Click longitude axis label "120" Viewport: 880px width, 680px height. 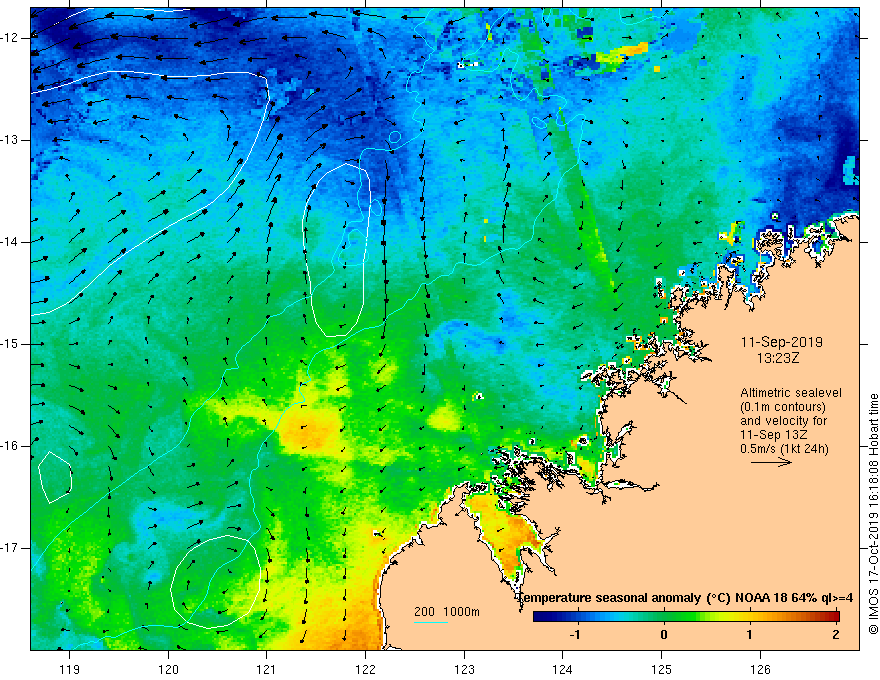(x=168, y=669)
